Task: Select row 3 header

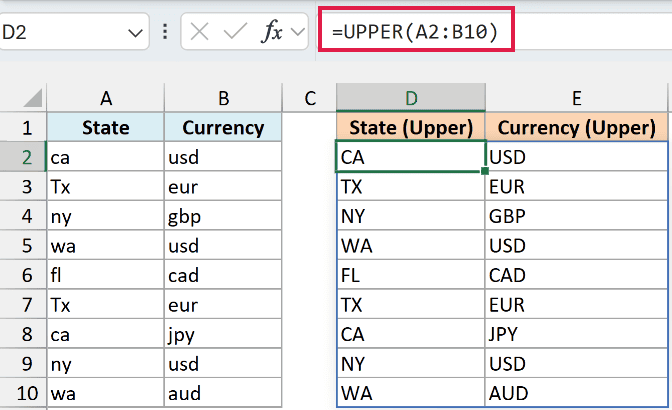Action: pyautogui.click(x=23, y=186)
